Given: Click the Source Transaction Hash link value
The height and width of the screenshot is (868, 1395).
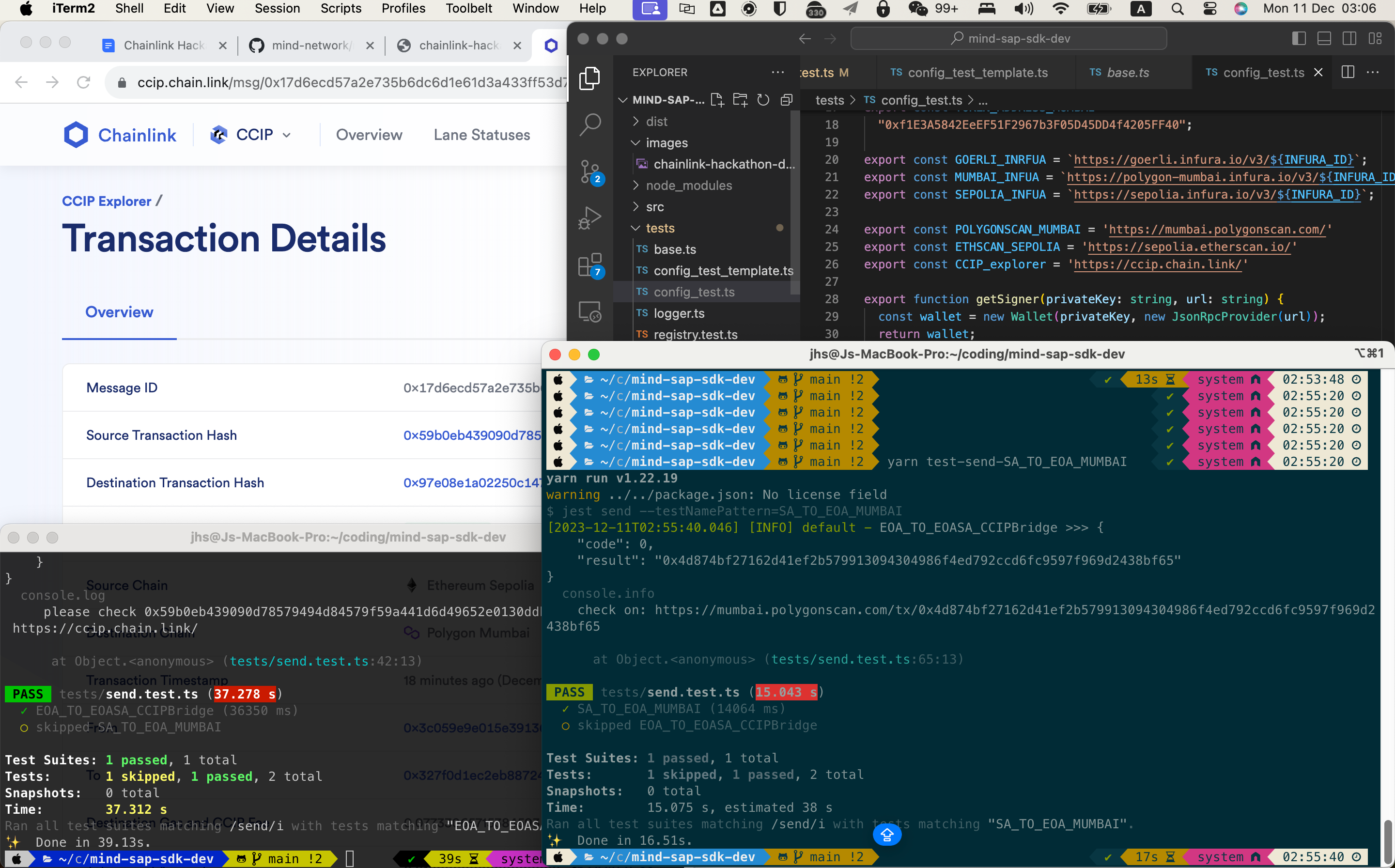Looking at the screenshot, I should [x=472, y=435].
